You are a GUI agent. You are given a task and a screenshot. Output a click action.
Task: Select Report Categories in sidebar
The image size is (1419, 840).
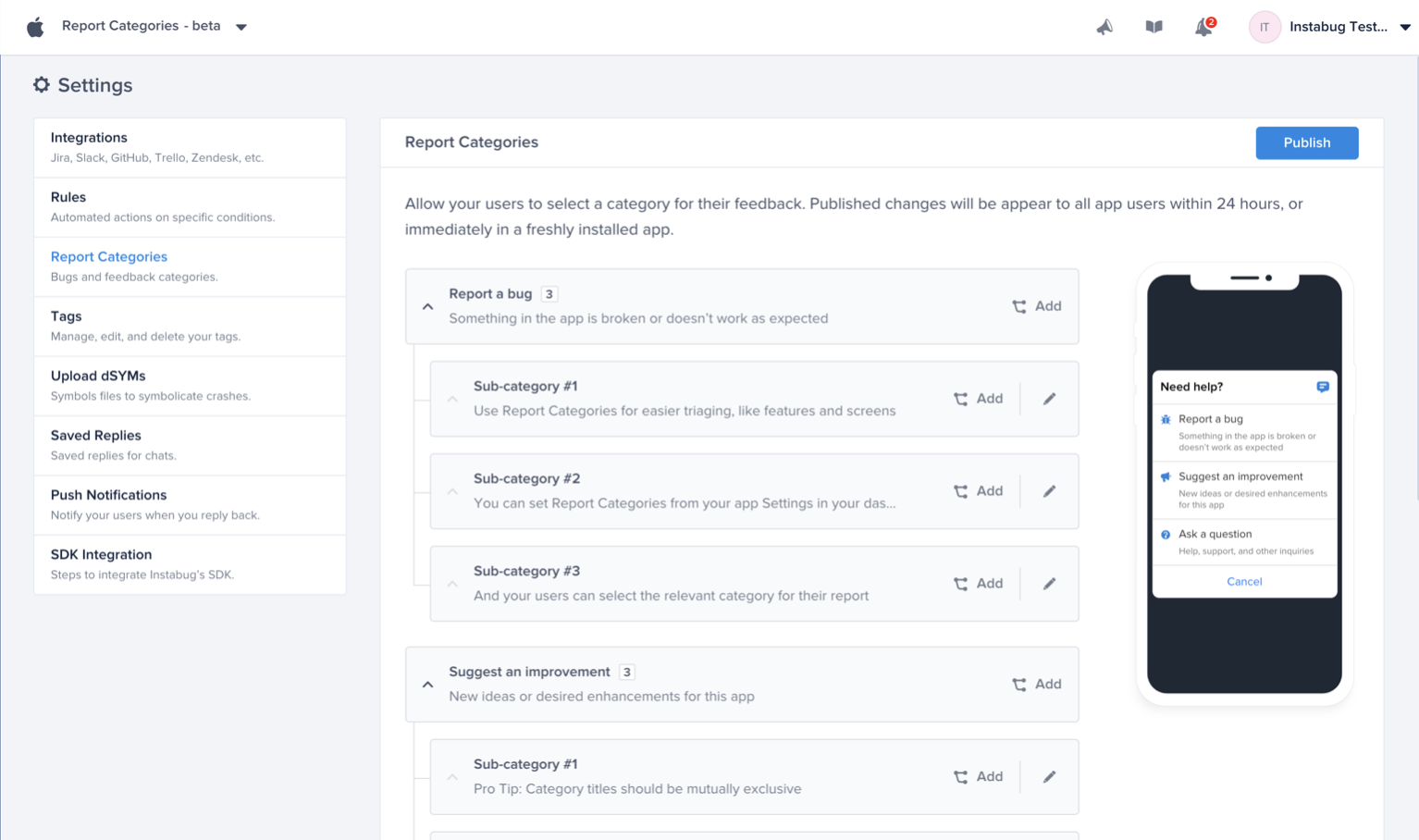[x=190, y=266]
